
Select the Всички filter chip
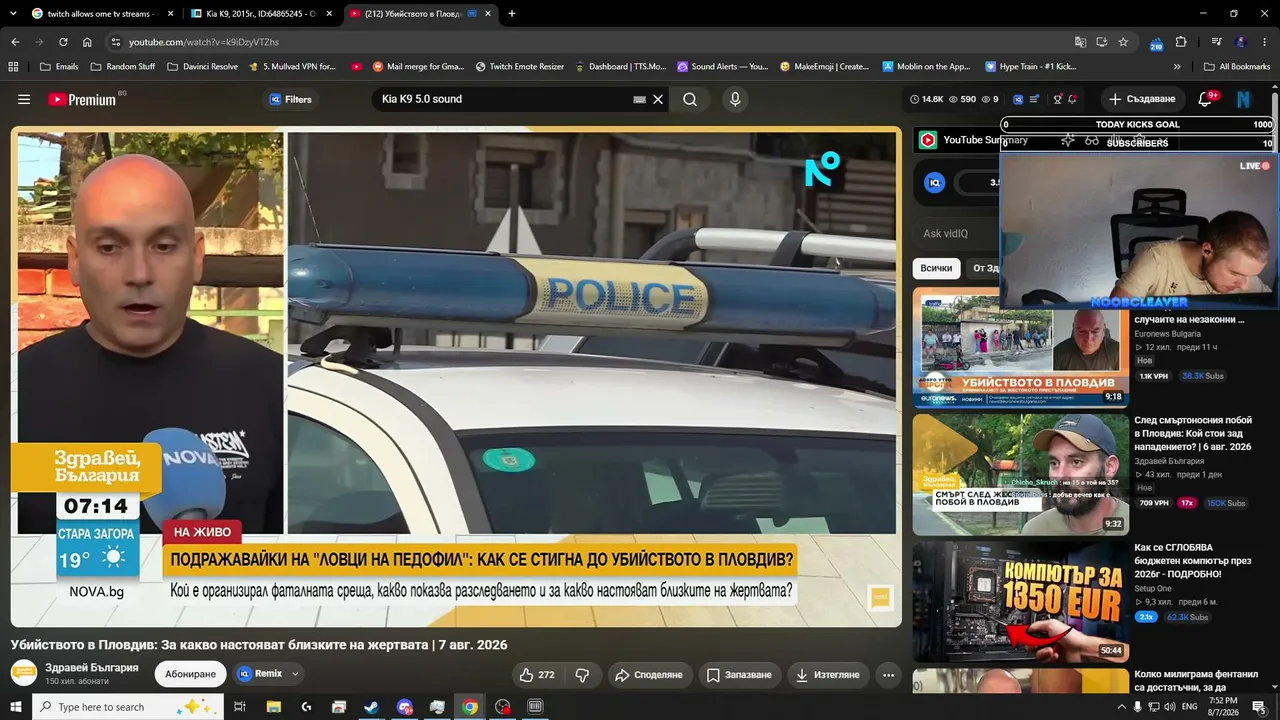coord(936,268)
